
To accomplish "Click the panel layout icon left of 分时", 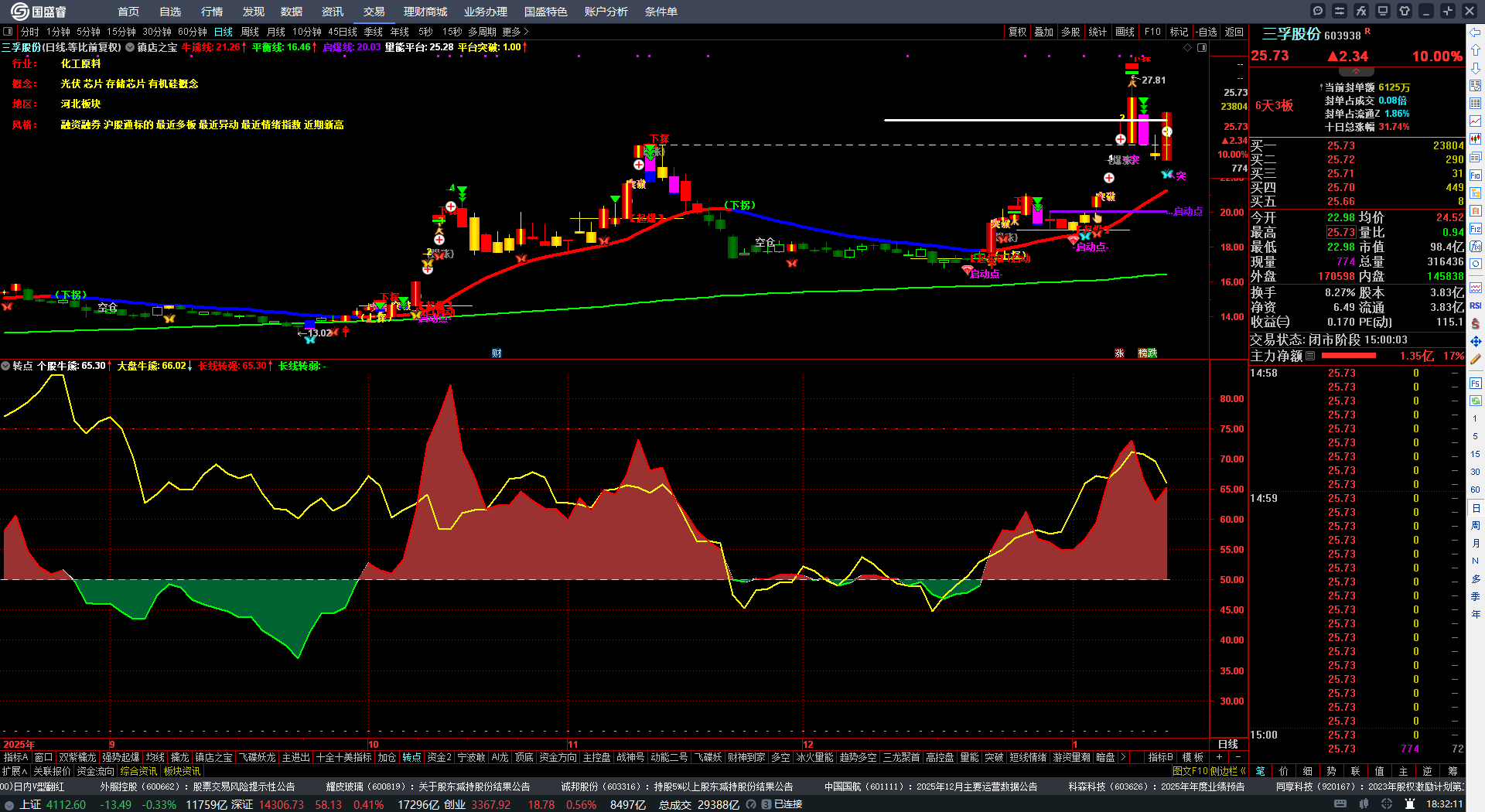I will tap(9, 32).
